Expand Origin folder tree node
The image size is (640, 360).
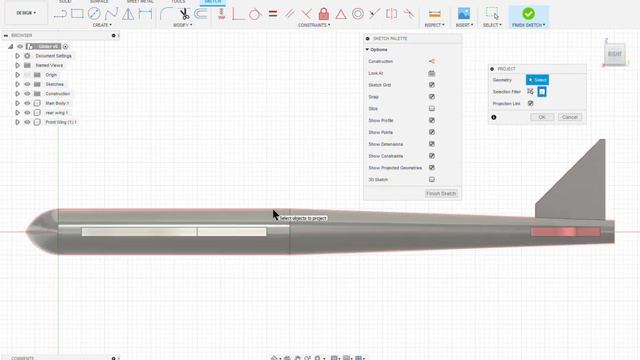tap(17, 75)
